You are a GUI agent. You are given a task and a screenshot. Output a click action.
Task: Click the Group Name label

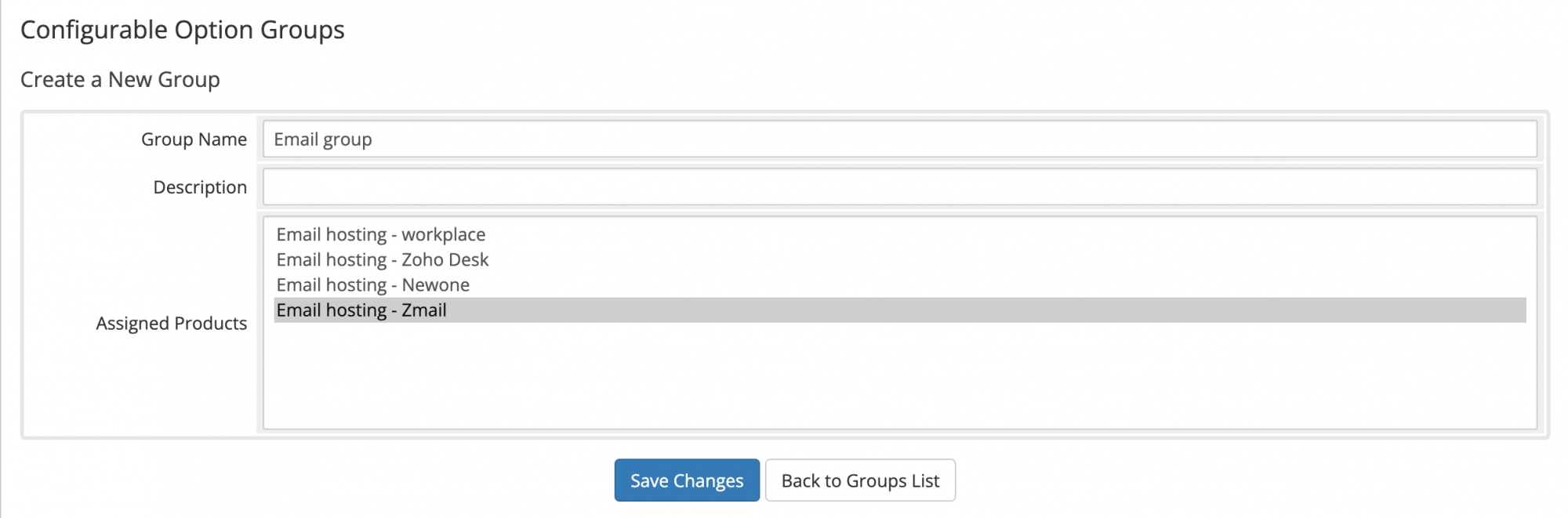point(194,139)
